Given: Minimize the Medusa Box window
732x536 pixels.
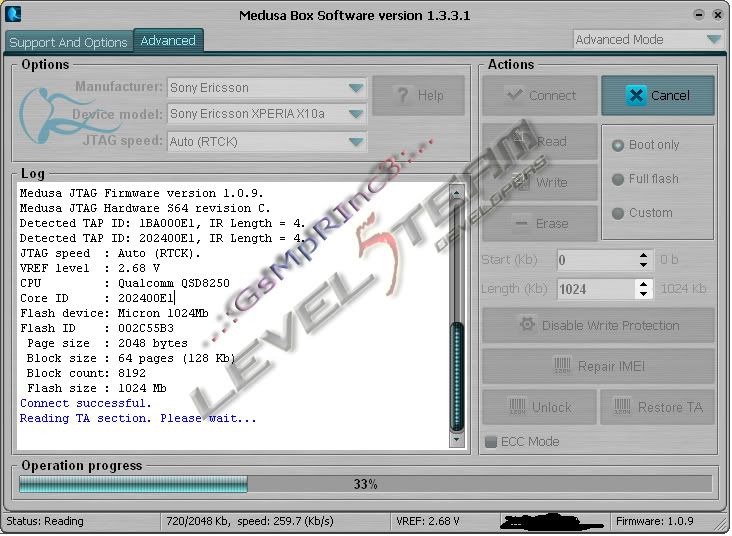Looking at the screenshot, I should [x=699, y=14].
